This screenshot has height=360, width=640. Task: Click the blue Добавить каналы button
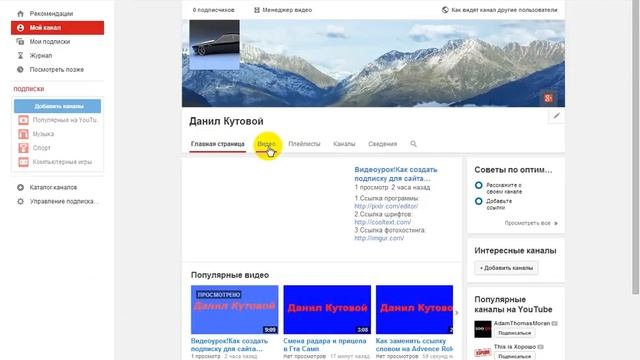click(x=58, y=106)
